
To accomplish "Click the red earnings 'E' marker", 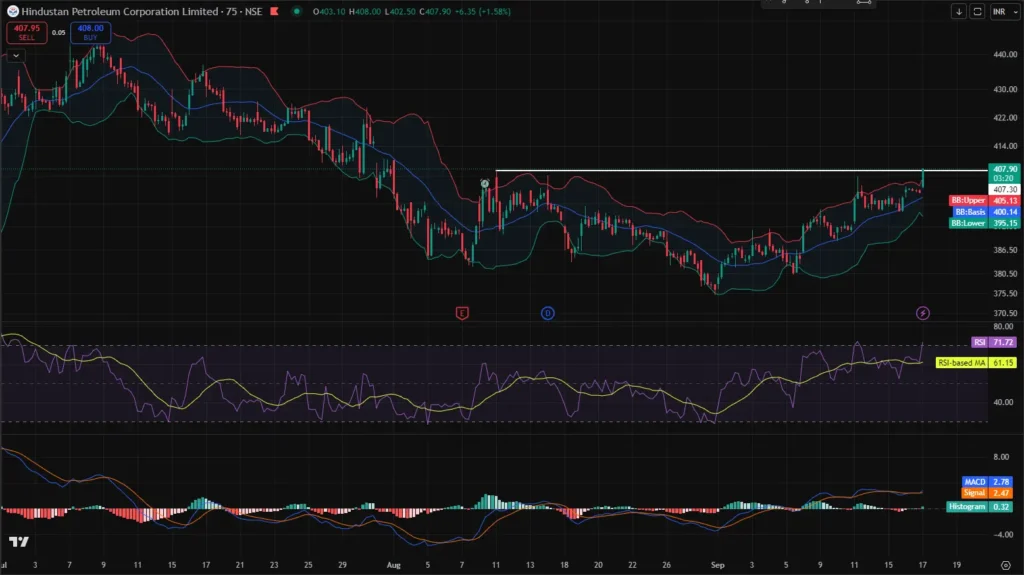I will point(462,313).
